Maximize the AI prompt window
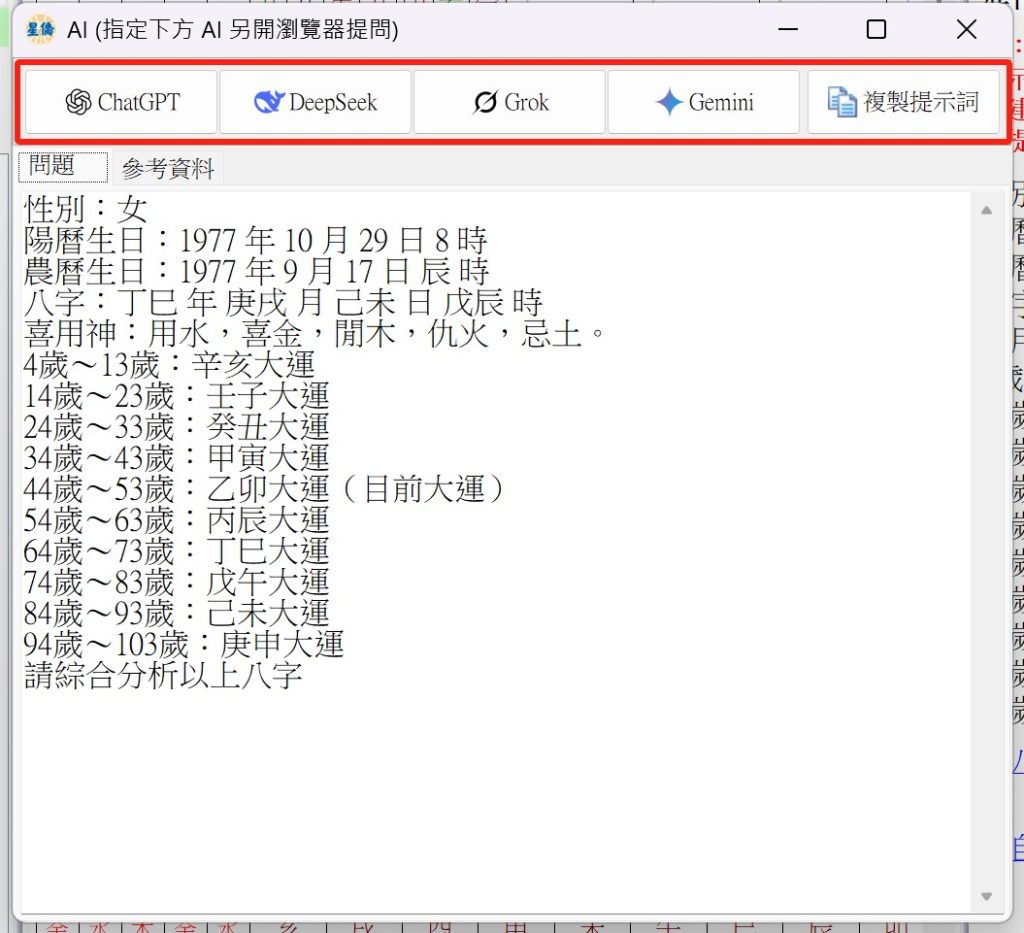This screenshot has height=933, width=1024. [x=876, y=30]
